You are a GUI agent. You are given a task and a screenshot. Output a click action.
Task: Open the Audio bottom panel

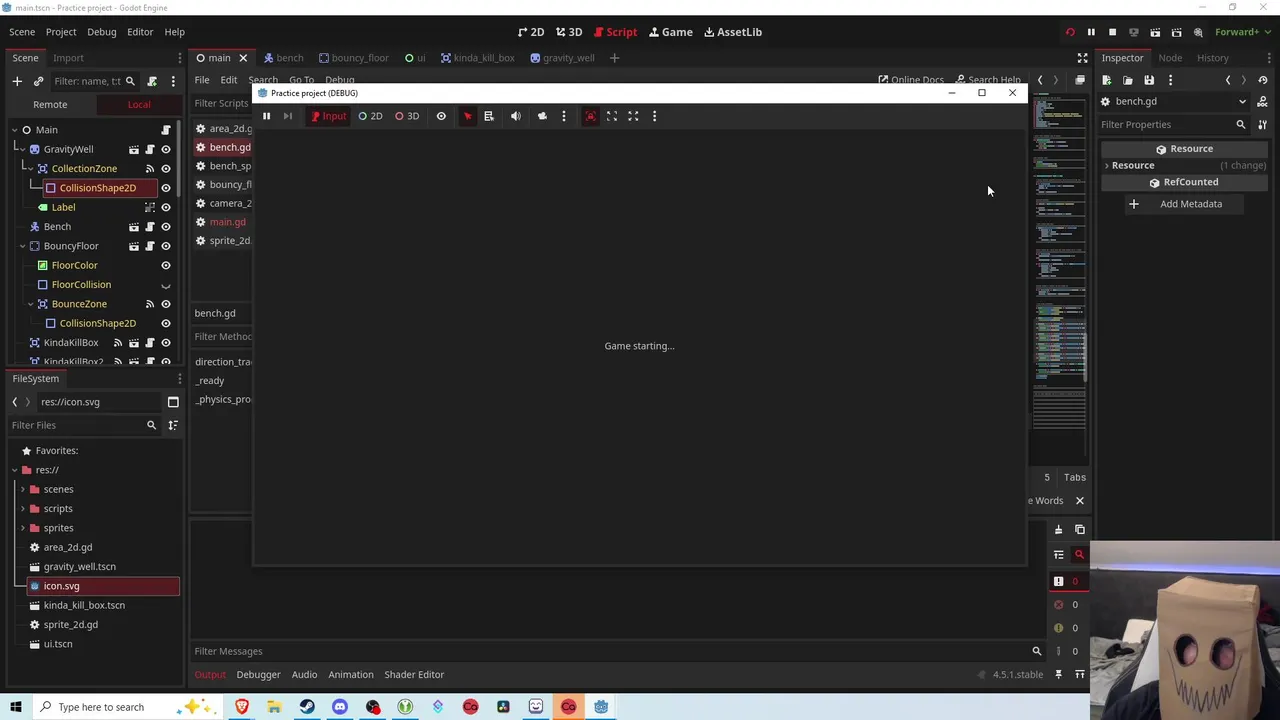pos(304,674)
